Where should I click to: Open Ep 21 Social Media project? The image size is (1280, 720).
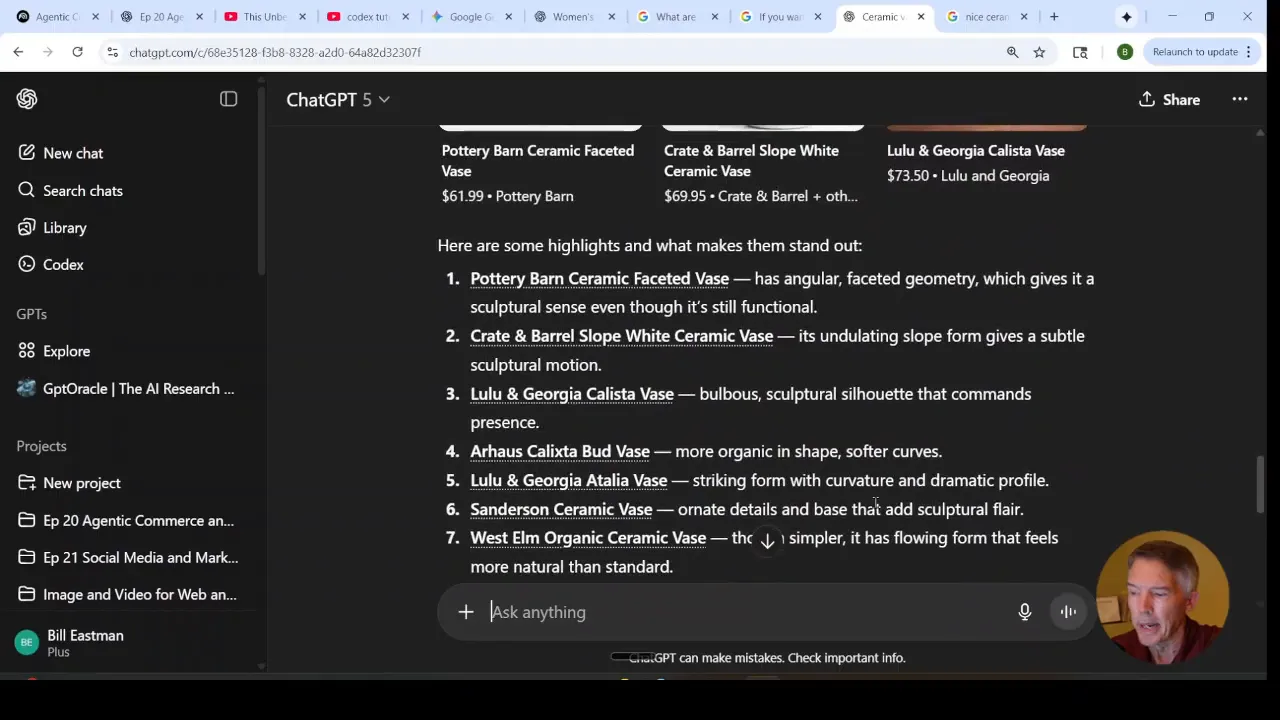pos(140,557)
